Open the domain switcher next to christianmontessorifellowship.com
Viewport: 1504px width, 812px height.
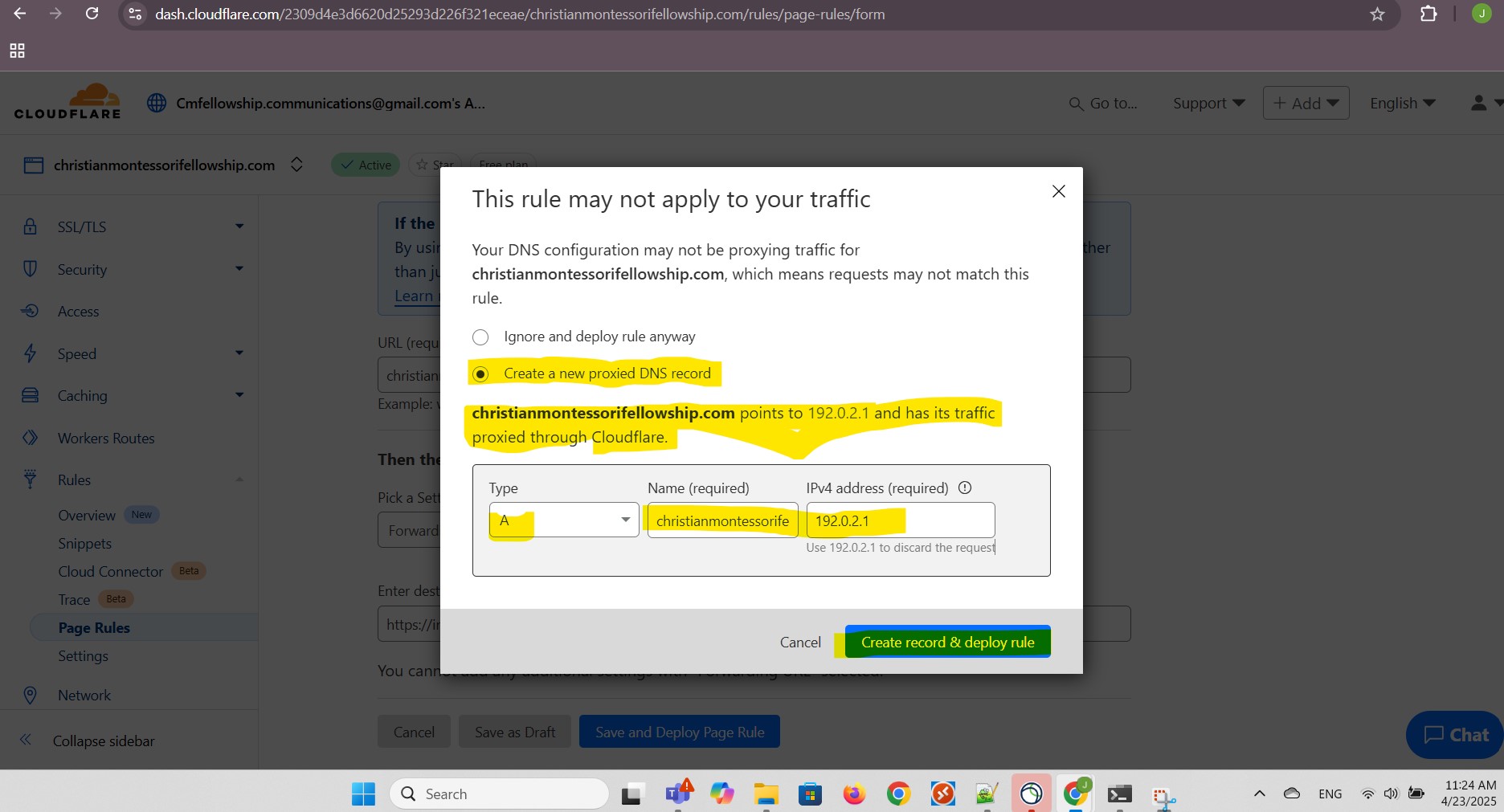click(x=296, y=165)
